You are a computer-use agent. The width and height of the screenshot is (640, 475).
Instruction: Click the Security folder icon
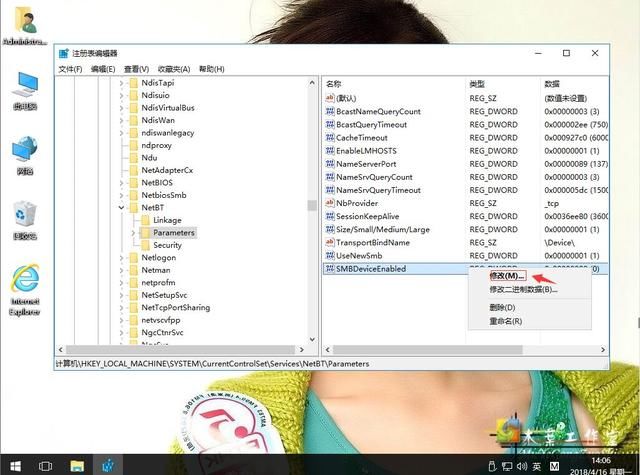point(145,245)
